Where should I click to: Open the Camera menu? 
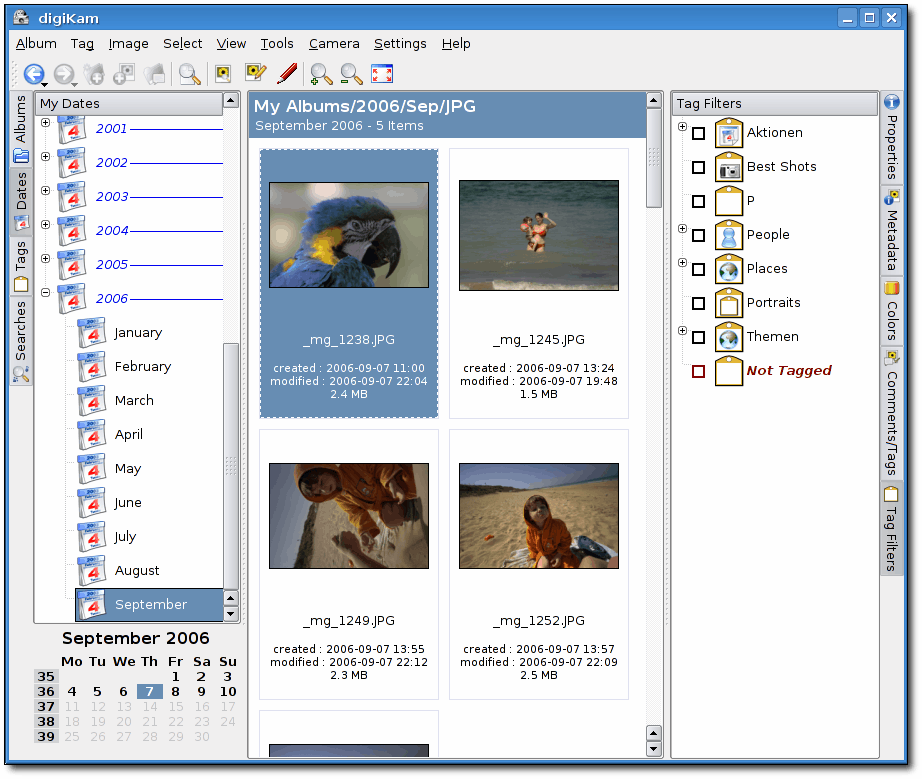(x=334, y=44)
